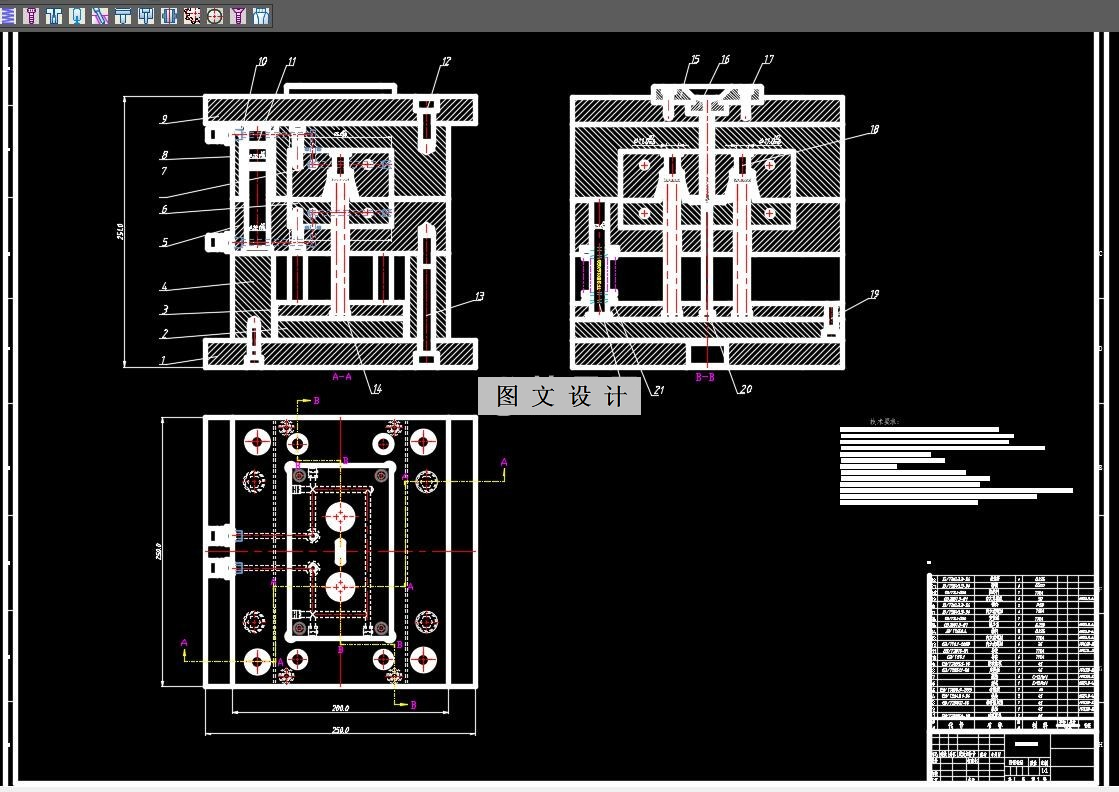Open the gear outline tool icon
Viewport: 1119px width, 792px height.
pos(192,16)
